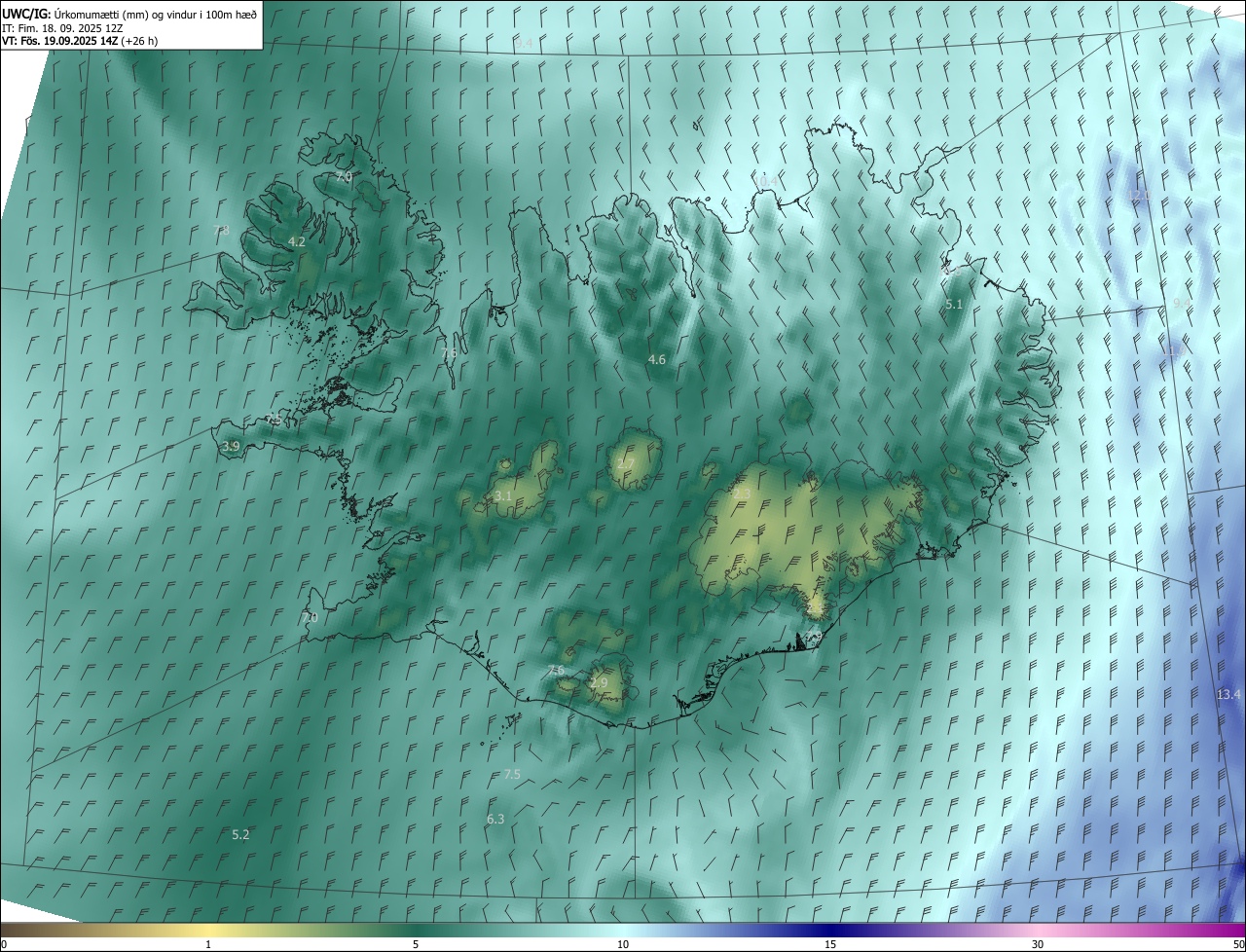Click the 15 mark on the color bar
The height and width of the screenshot is (952, 1246).
pos(830,944)
